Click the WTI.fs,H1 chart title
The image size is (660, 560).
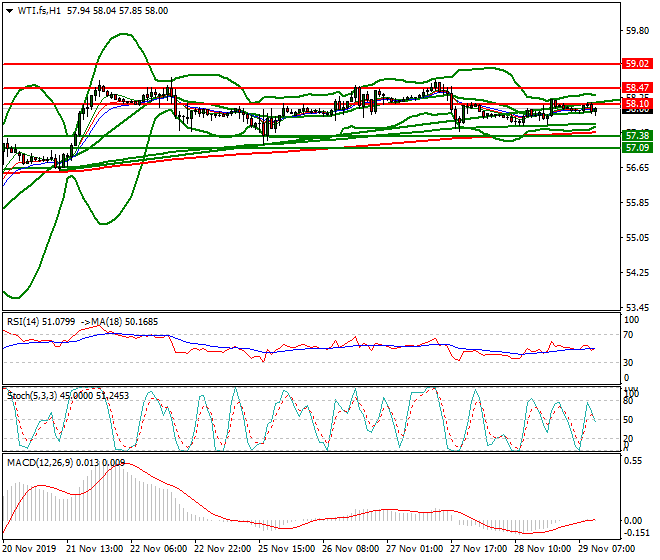pyautogui.click(x=39, y=11)
